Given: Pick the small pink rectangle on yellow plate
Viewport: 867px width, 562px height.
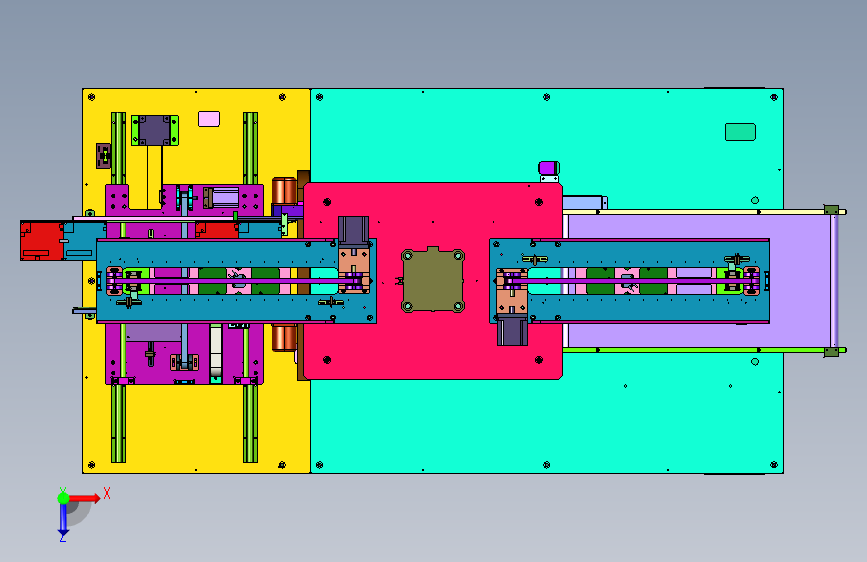Looking at the screenshot, I should click(209, 119).
